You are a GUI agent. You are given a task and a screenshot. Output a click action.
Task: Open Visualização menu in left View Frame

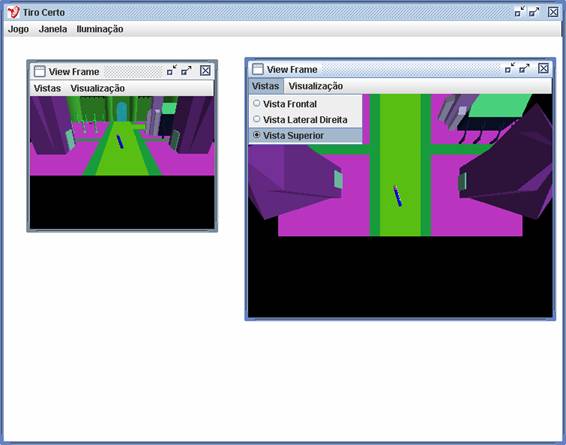point(97,88)
